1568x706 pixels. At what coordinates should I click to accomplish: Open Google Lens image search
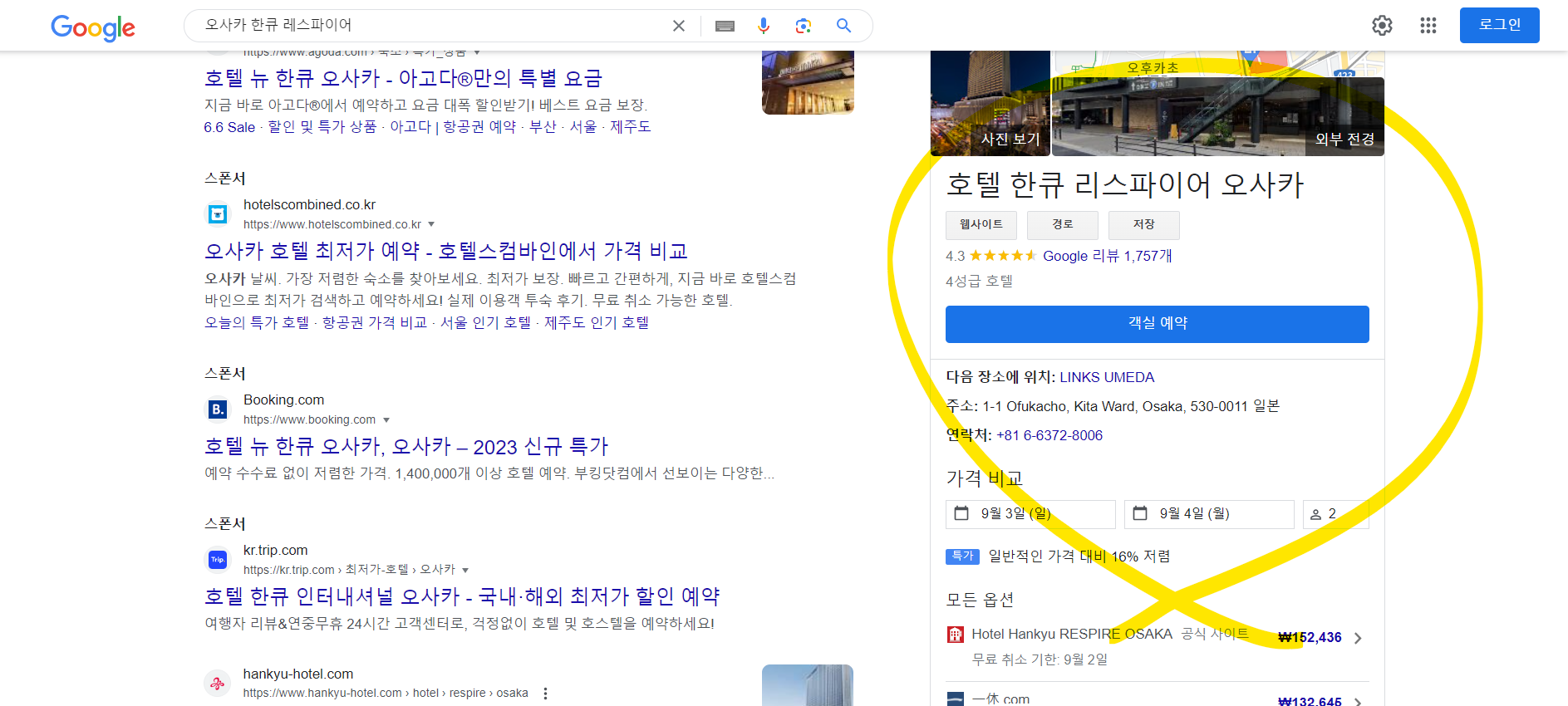click(803, 26)
